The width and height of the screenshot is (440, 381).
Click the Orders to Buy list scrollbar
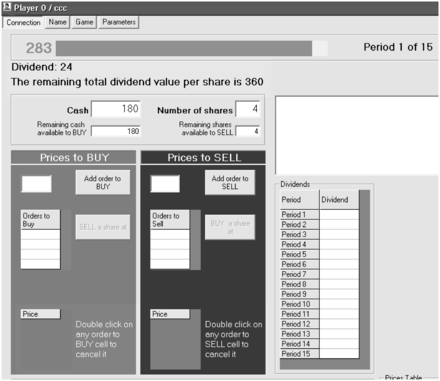(x=65, y=239)
